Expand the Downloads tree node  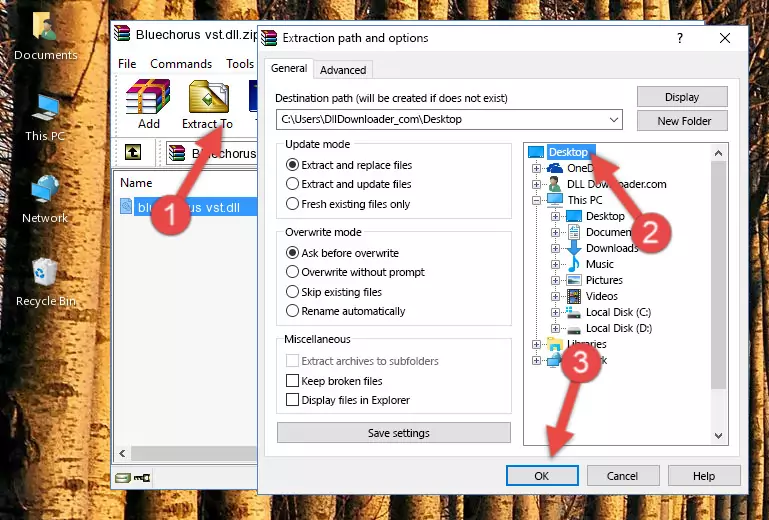tap(555, 248)
